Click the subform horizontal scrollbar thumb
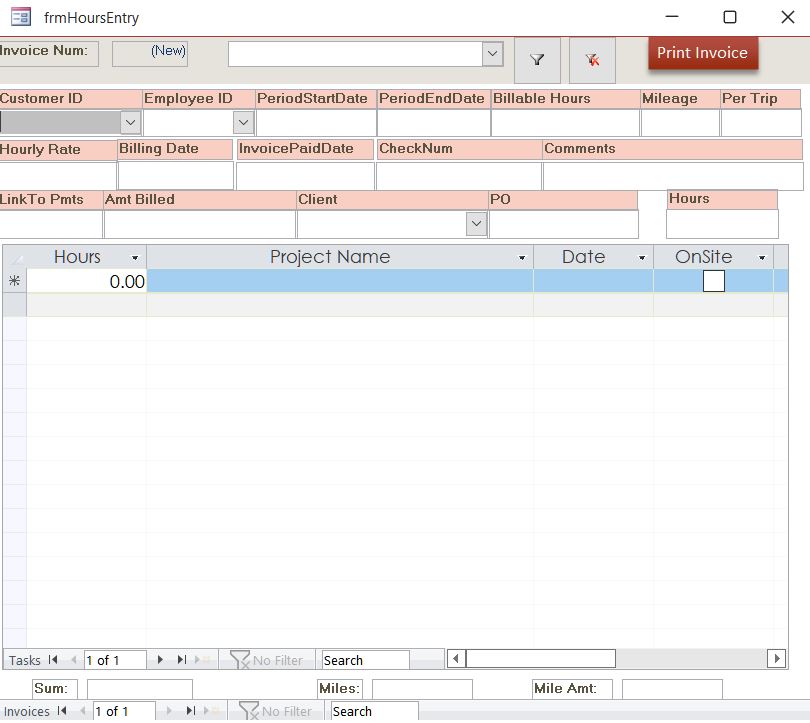 [540, 658]
